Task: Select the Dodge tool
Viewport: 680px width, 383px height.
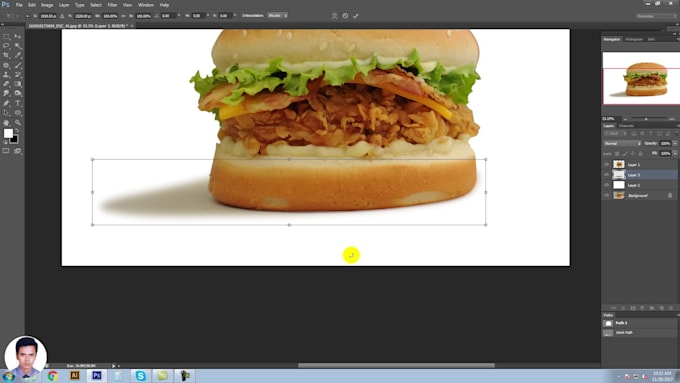Action: point(18,93)
